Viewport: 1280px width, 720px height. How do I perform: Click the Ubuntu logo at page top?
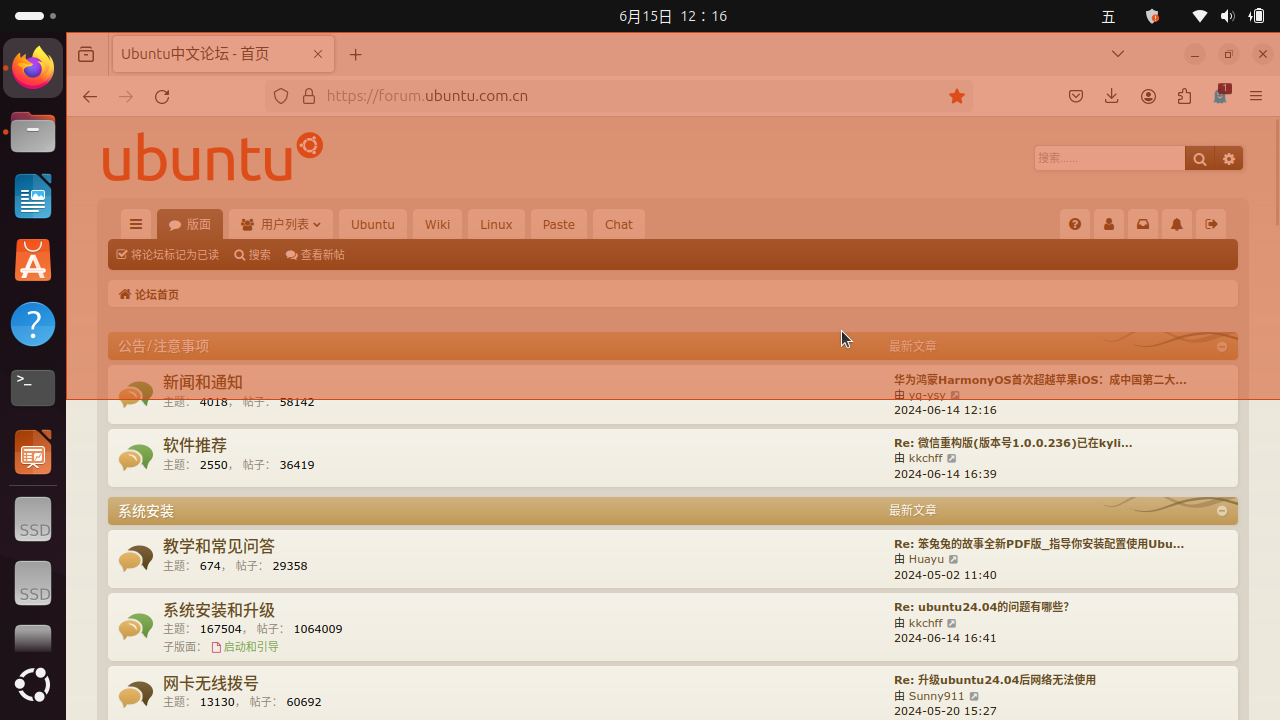coord(212,157)
